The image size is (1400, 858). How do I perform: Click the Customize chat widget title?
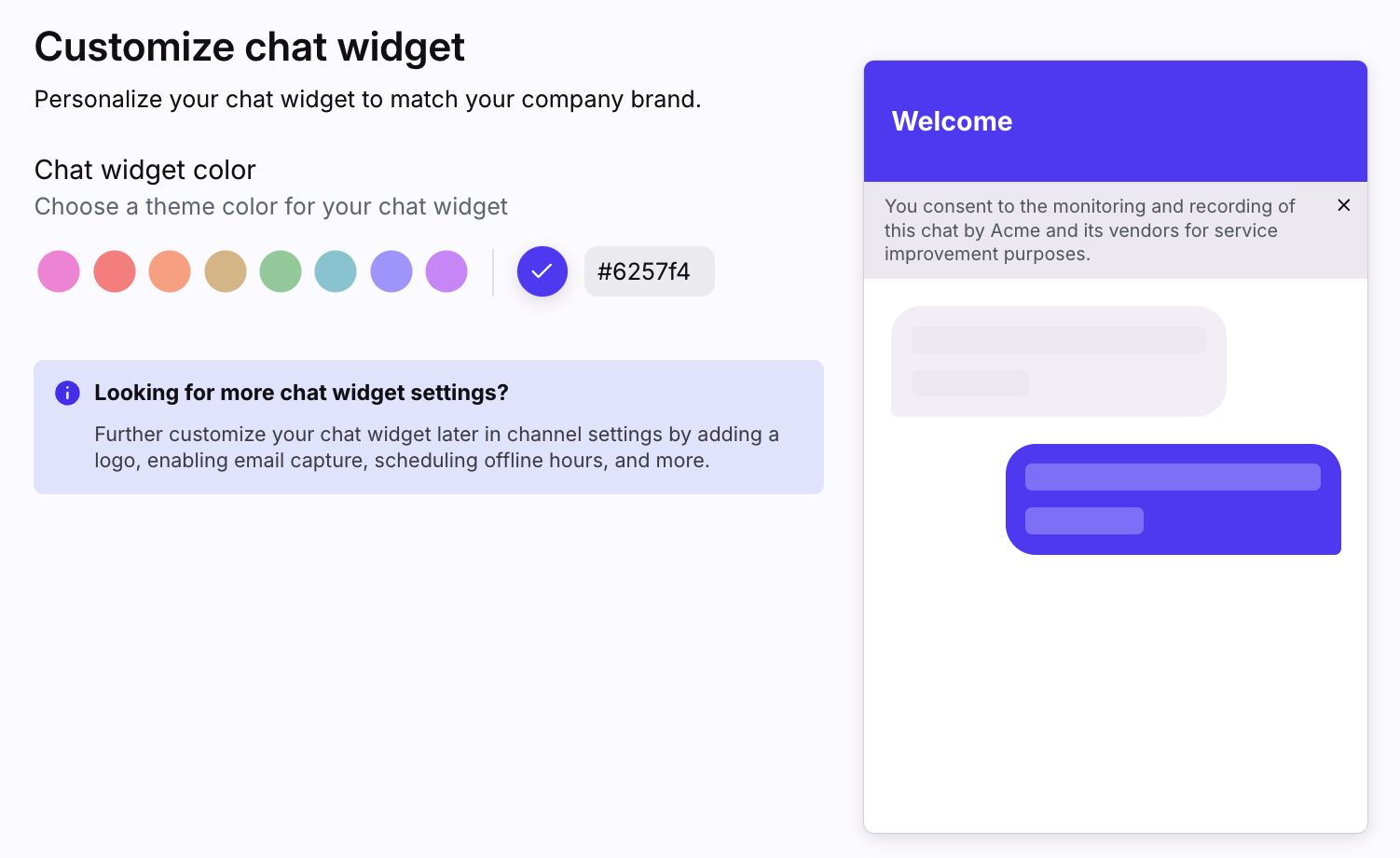tap(250, 47)
